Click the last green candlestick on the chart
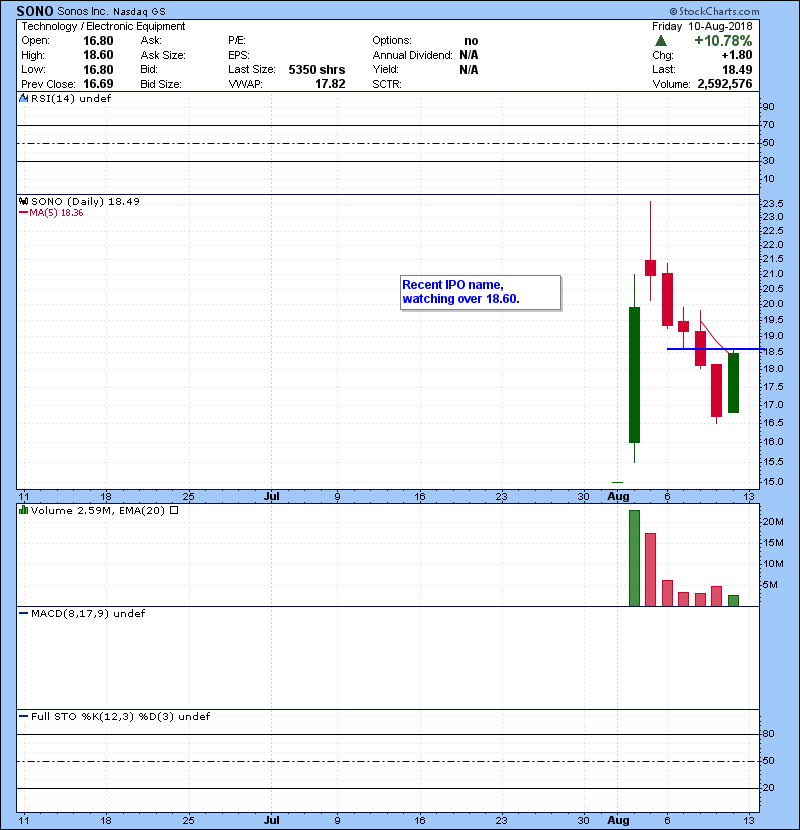 tap(733, 382)
